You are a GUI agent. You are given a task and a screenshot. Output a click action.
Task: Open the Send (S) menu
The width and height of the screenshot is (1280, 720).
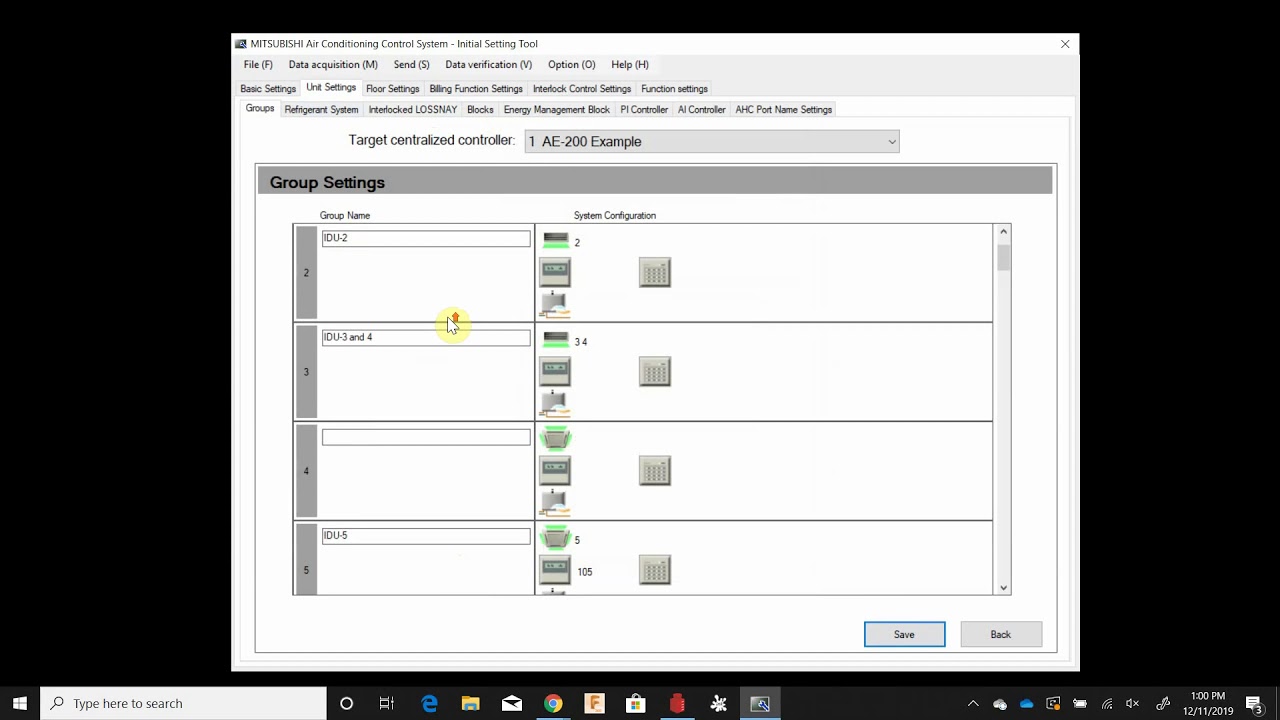[411, 64]
